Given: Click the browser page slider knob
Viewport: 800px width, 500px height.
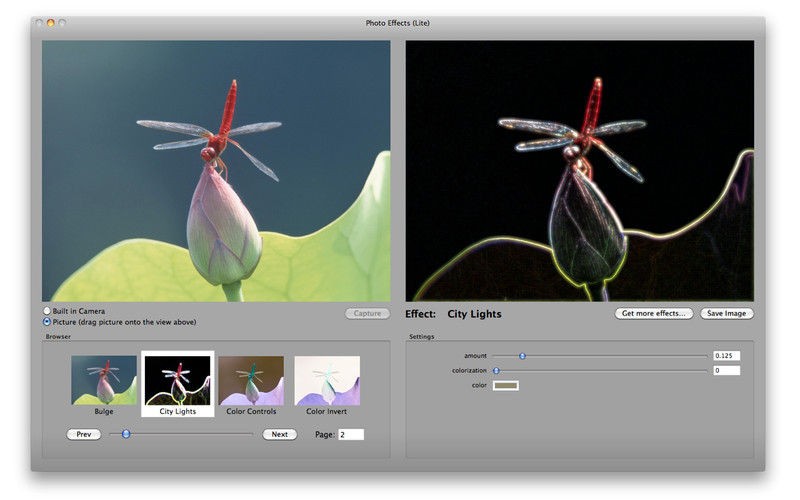Looking at the screenshot, I should tap(126, 434).
